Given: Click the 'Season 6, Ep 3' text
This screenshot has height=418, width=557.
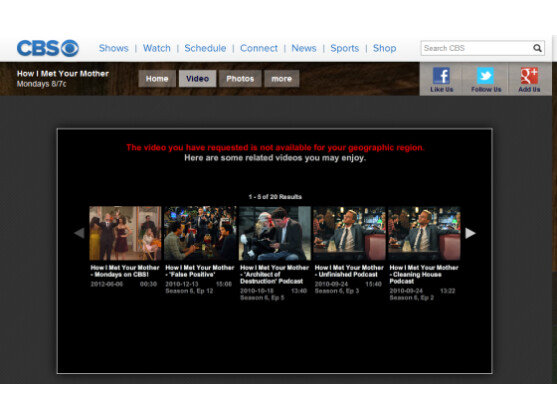Looking at the screenshot, I should click(x=337, y=291).
